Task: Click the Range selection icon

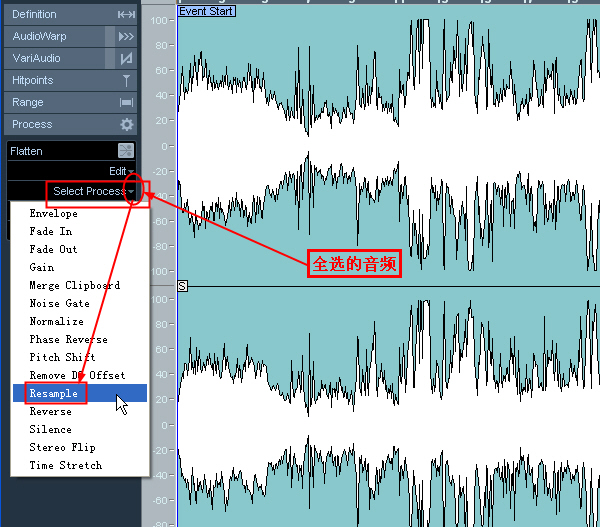Action: (126, 102)
